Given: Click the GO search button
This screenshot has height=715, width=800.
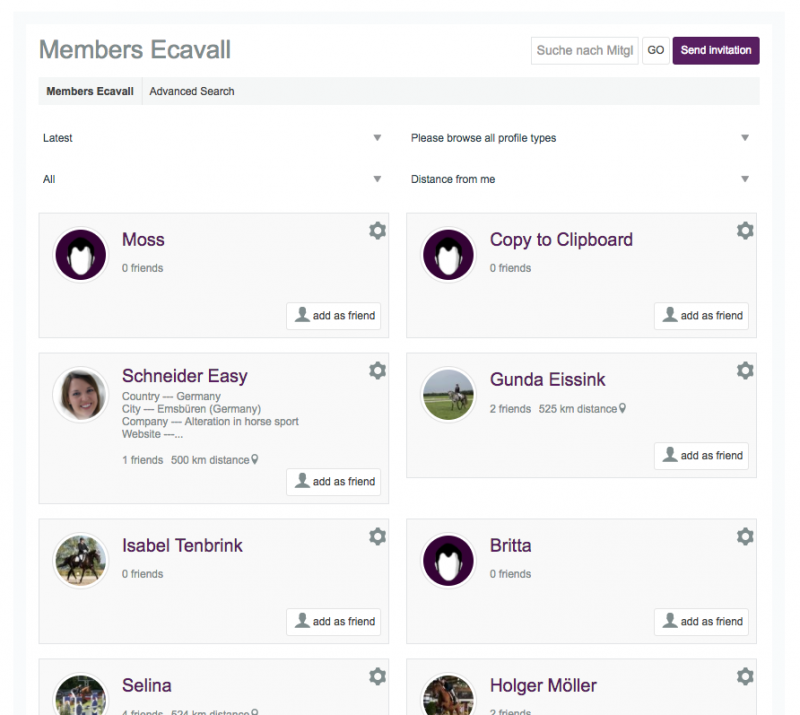Looking at the screenshot, I should [656, 51].
